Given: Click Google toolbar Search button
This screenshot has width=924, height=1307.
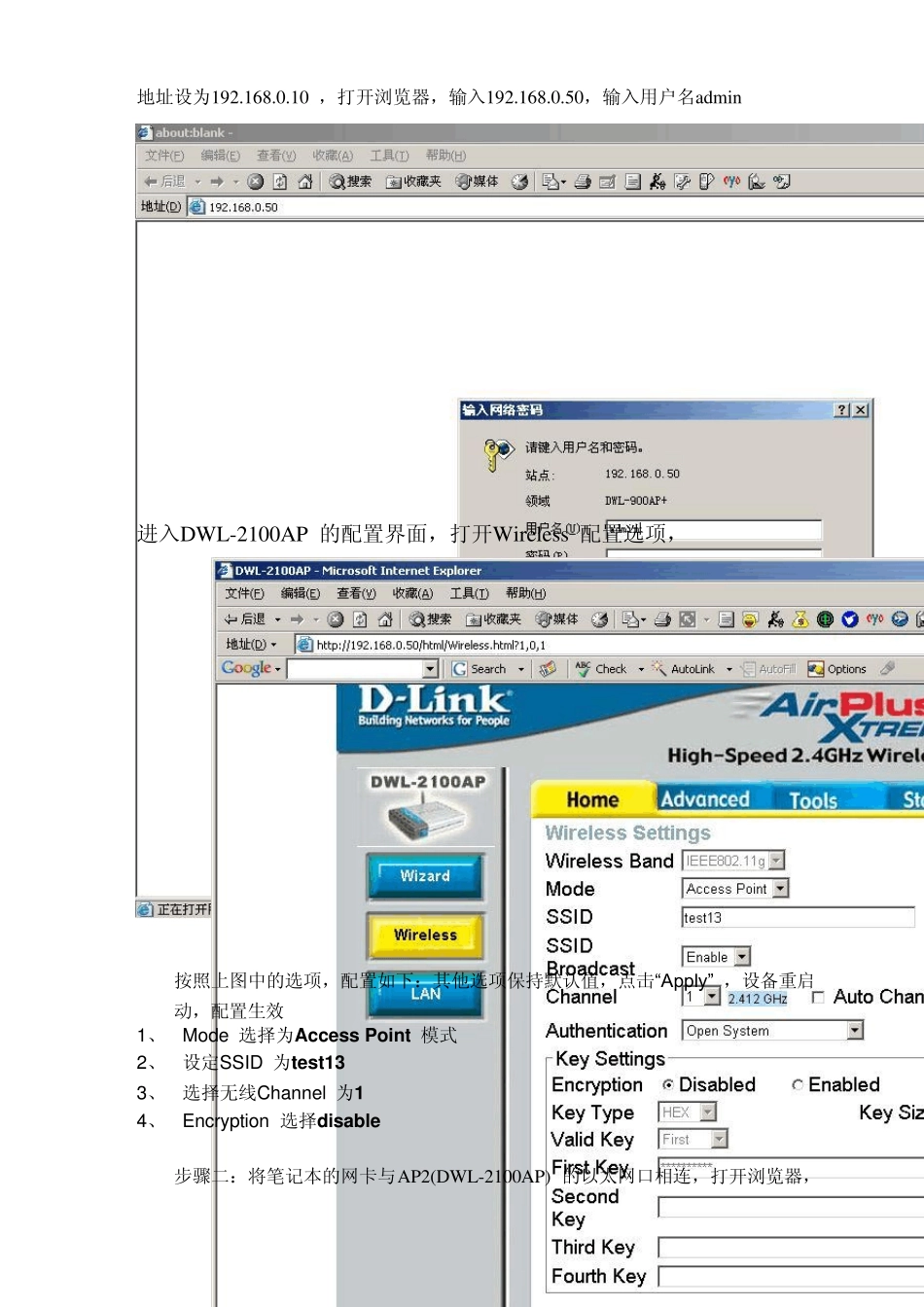Looking at the screenshot, I should point(480,669).
